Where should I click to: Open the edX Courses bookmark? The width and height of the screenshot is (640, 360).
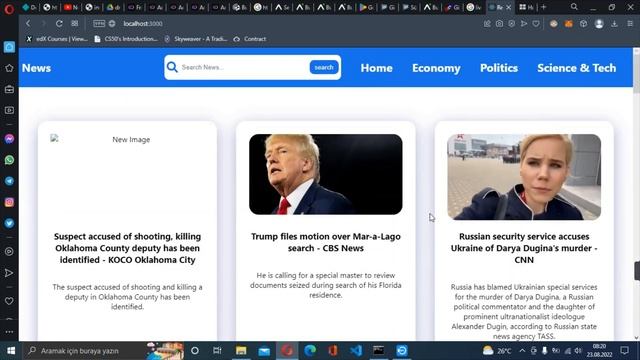pyautogui.click(x=57, y=39)
